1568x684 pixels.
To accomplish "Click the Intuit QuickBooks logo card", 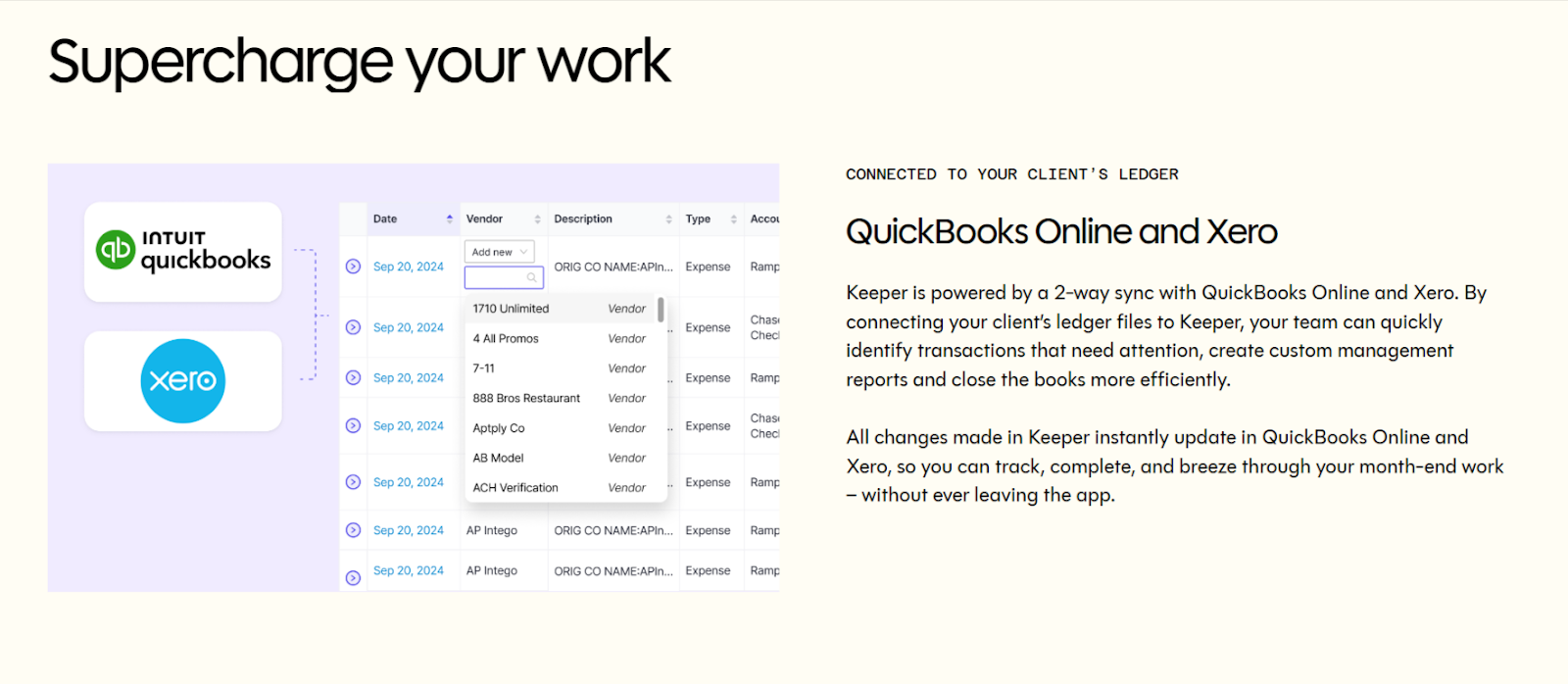I will (183, 252).
